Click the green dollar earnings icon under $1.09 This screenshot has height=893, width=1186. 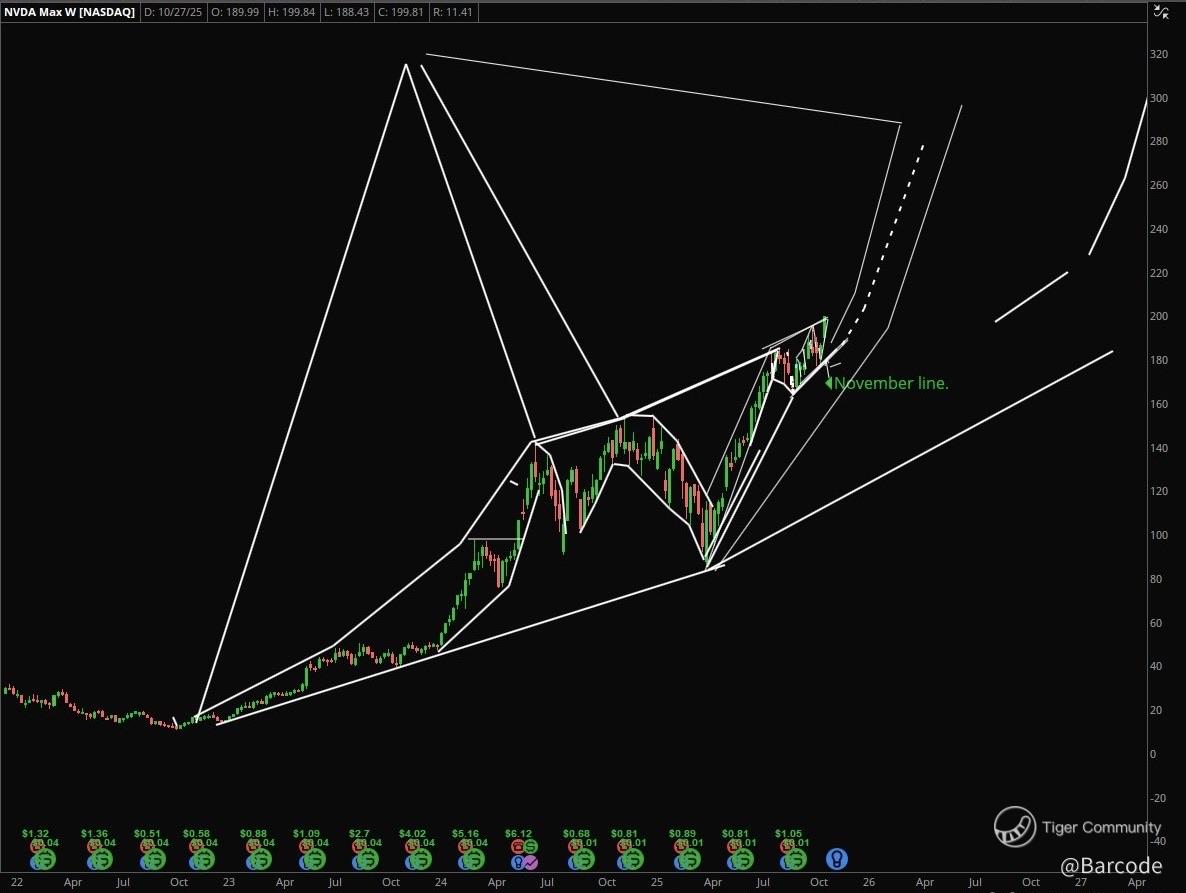click(314, 860)
